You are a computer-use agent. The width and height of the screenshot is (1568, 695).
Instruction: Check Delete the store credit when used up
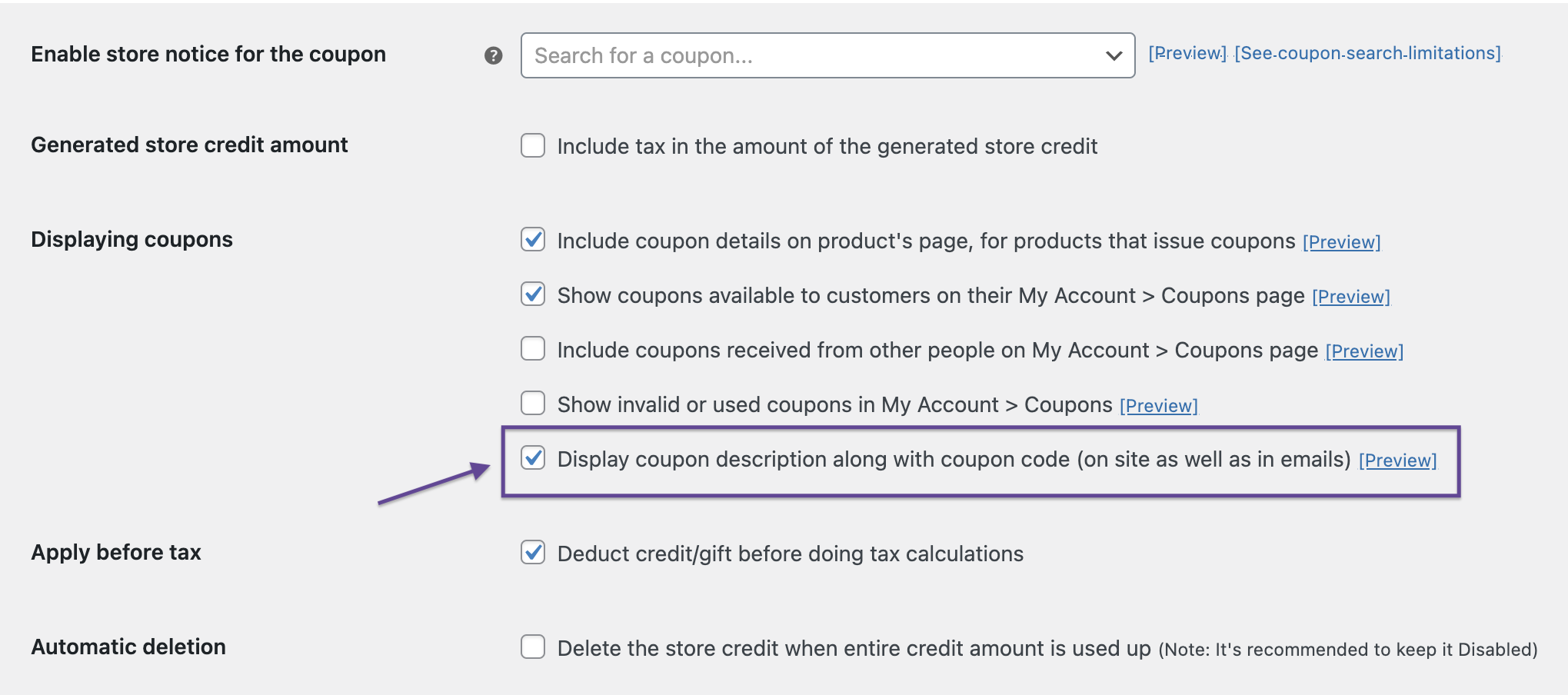pos(533,647)
